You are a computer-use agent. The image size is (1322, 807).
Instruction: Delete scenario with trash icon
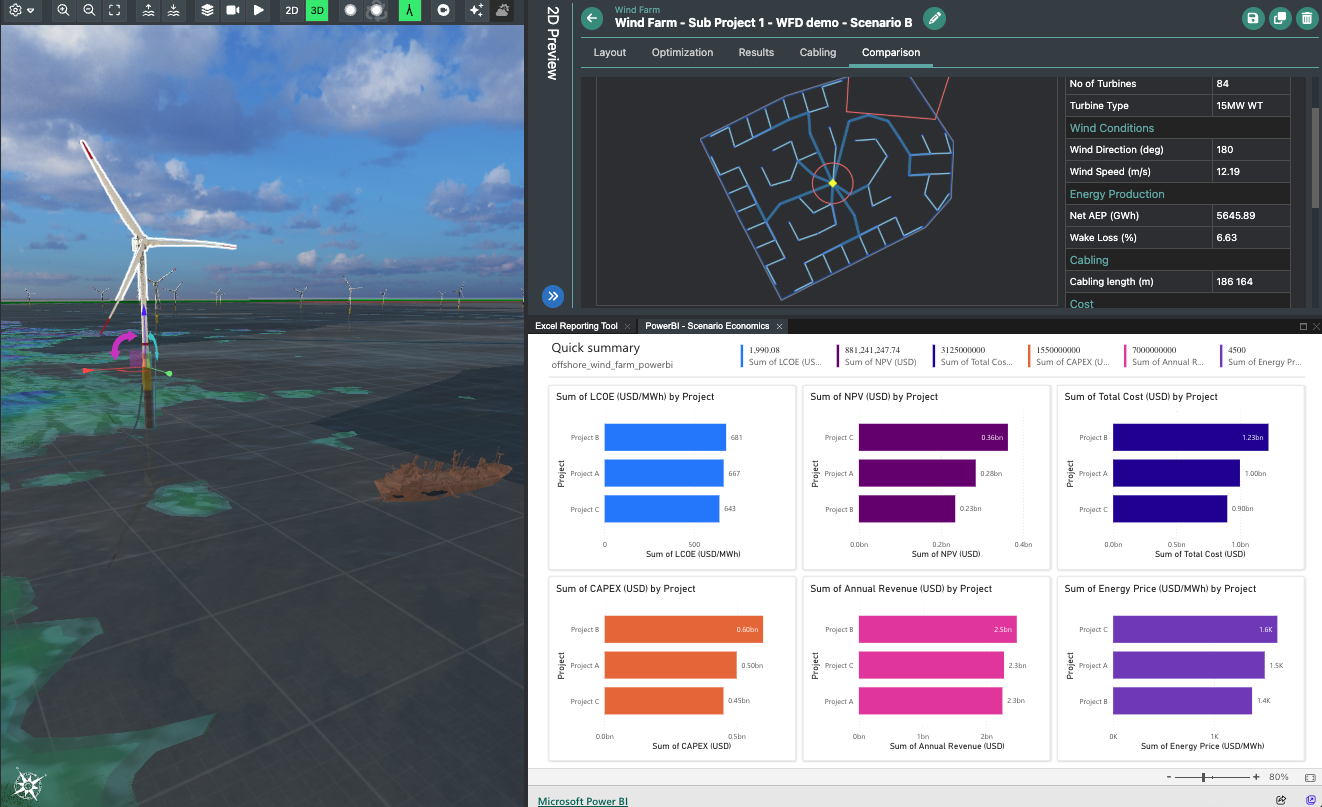coord(1306,18)
